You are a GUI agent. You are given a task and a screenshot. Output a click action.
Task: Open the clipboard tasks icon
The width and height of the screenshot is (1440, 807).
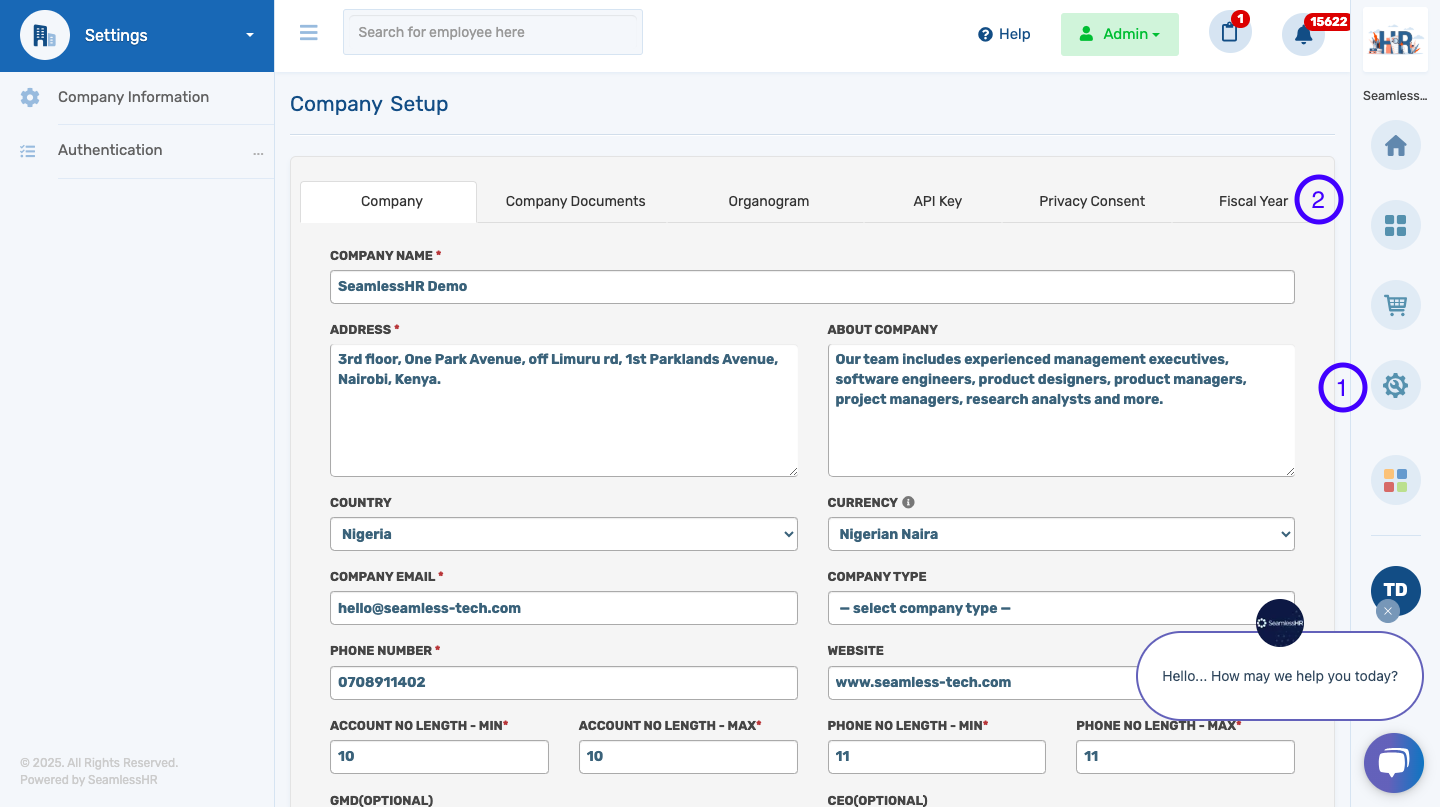pos(1230,33)
